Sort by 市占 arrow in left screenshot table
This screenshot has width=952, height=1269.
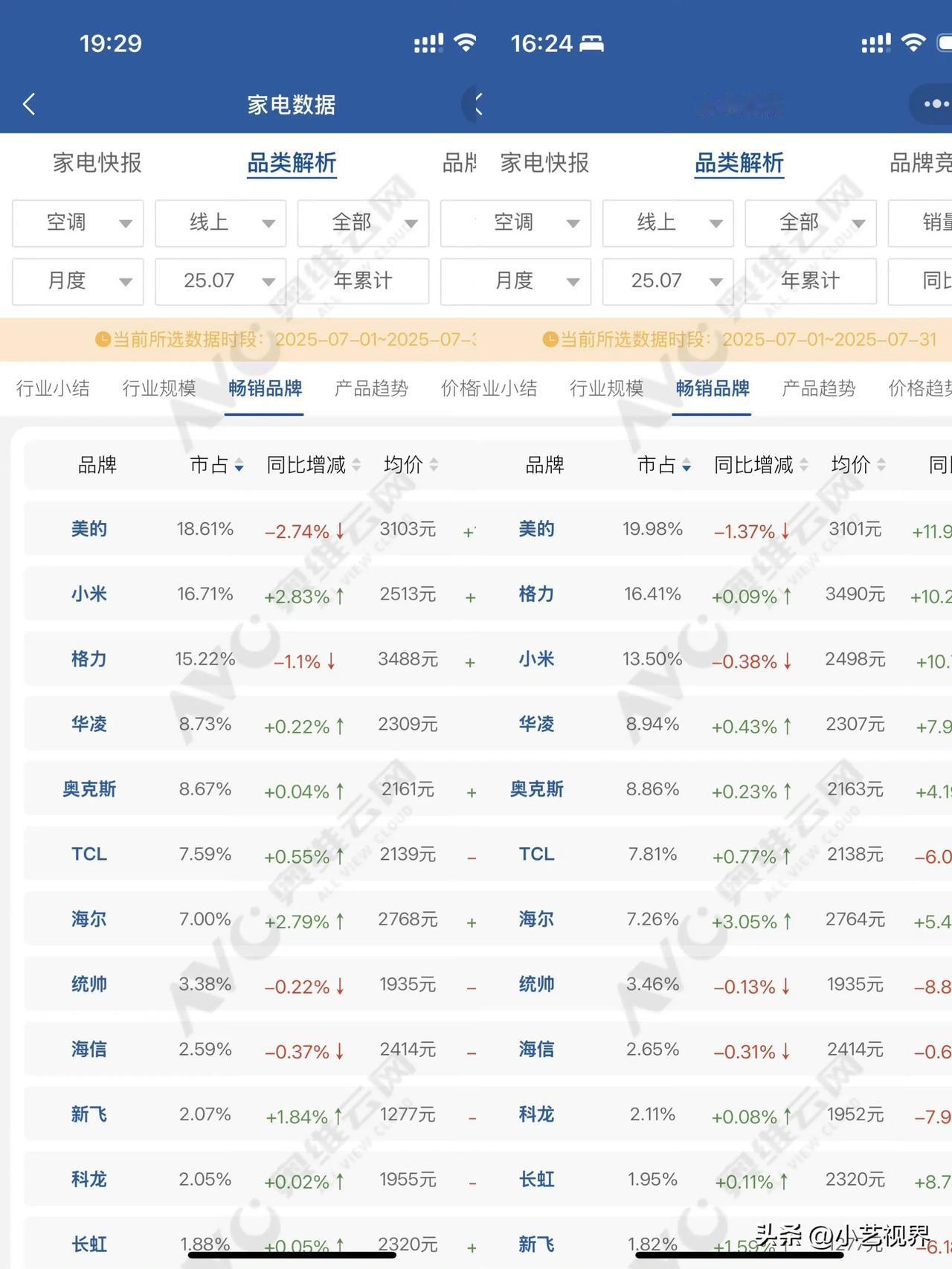click(239, 466)
